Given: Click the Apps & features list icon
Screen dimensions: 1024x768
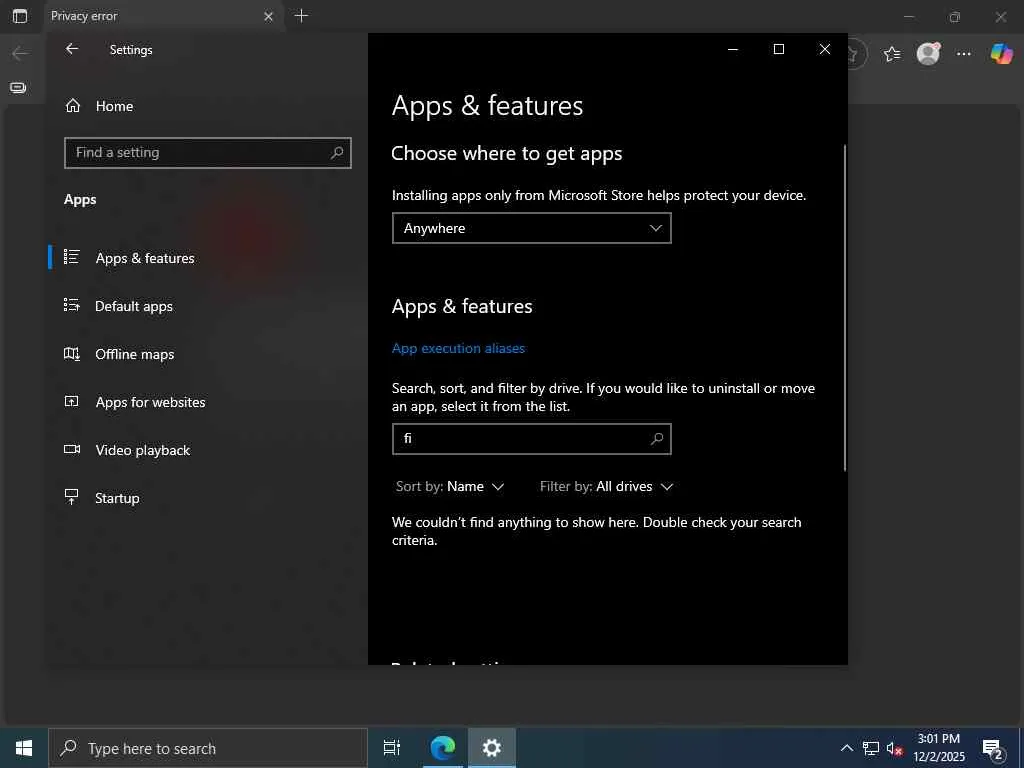Looking at the screenshot, I should click(x=72, y=257).
